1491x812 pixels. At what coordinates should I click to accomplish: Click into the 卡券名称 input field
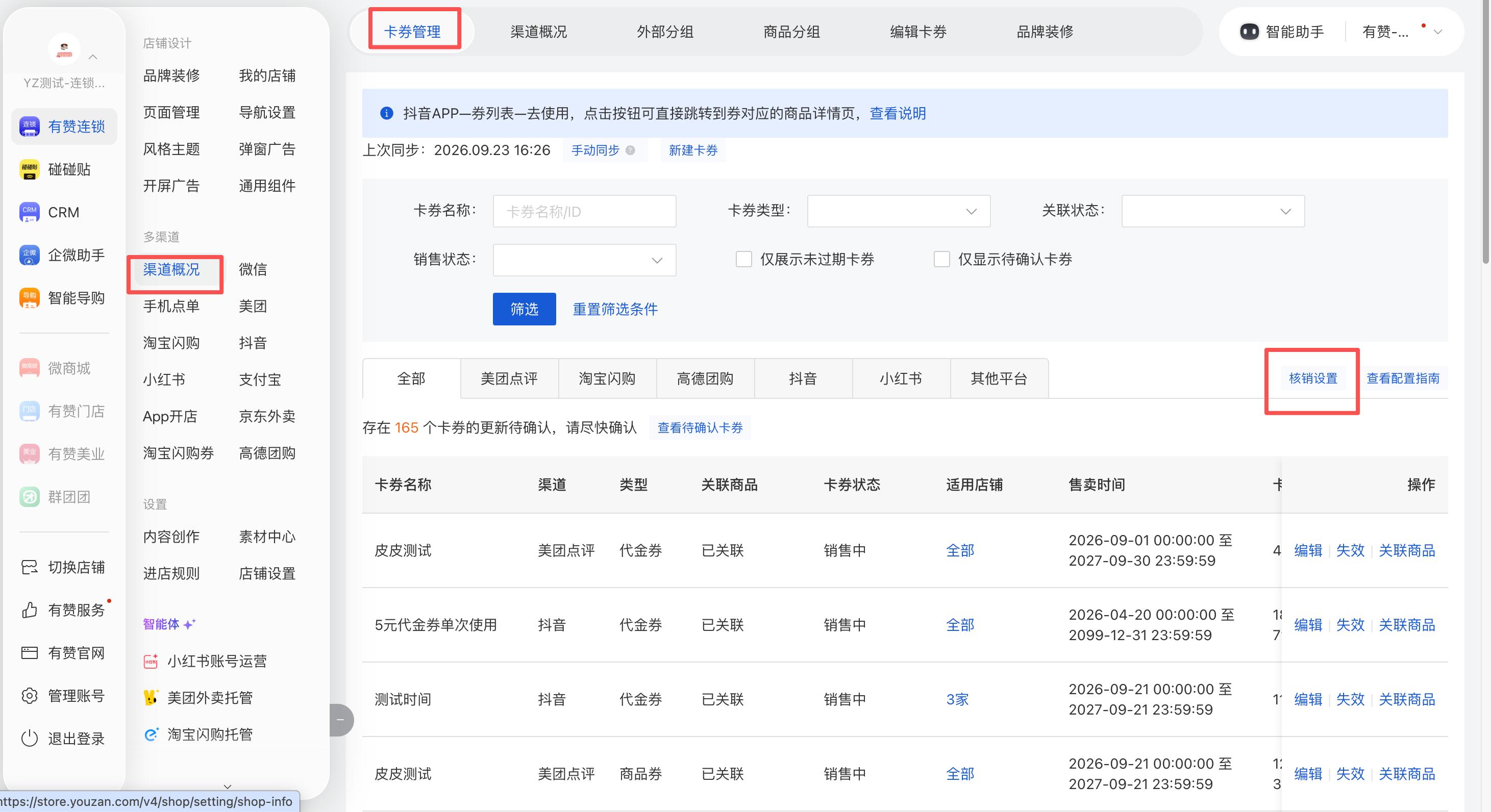point(584,211)
